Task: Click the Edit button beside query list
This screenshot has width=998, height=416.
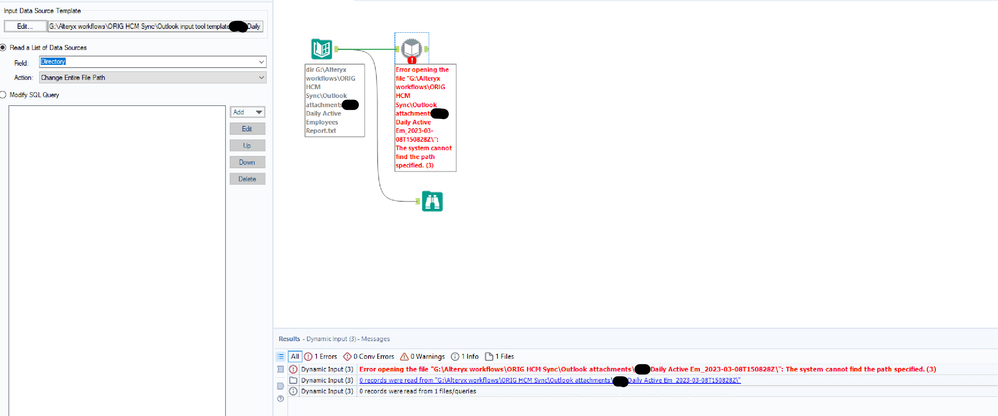Action: coord(248,128)
